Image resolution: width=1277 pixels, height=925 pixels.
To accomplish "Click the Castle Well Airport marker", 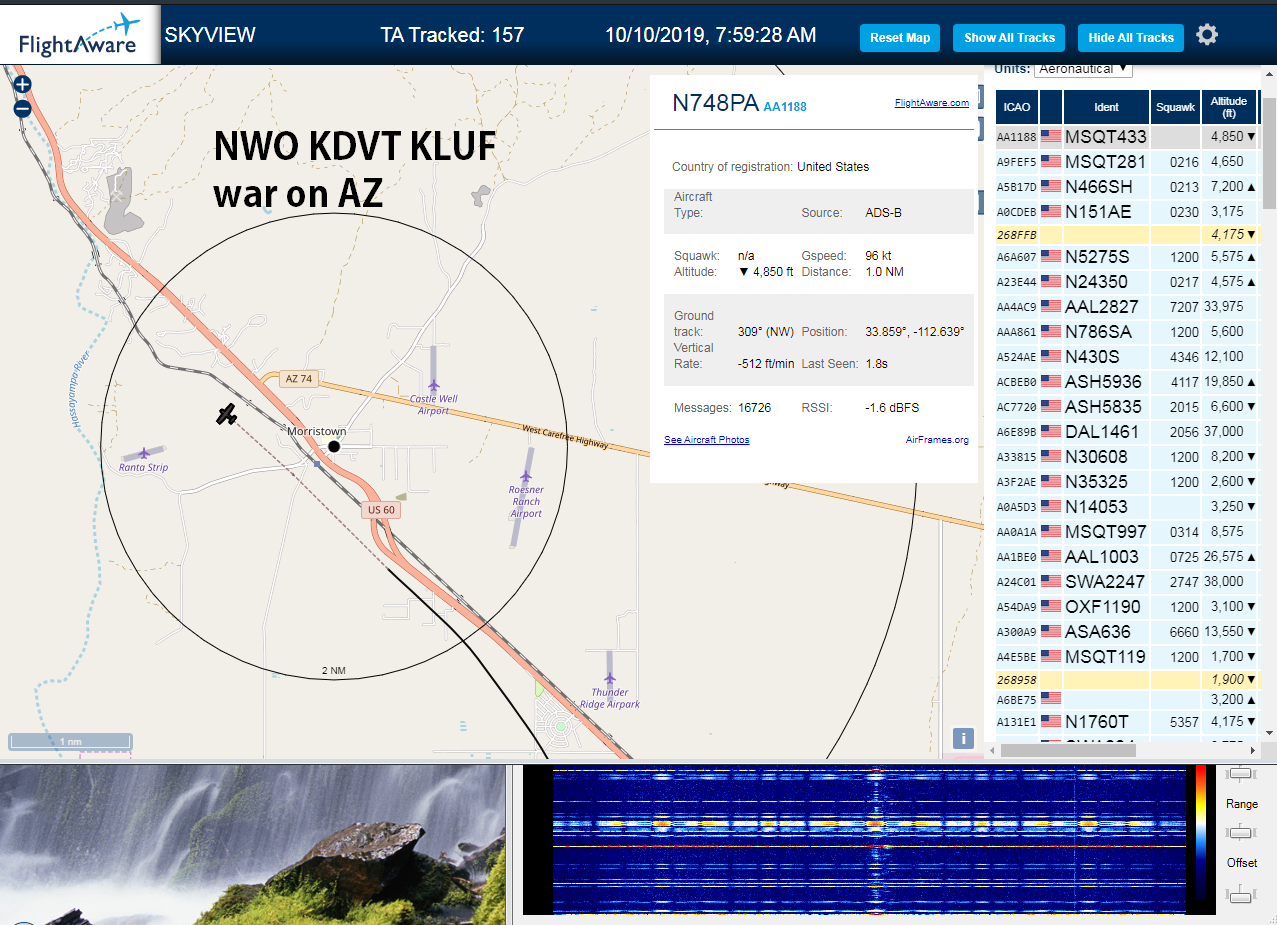I will pos(433,386).
